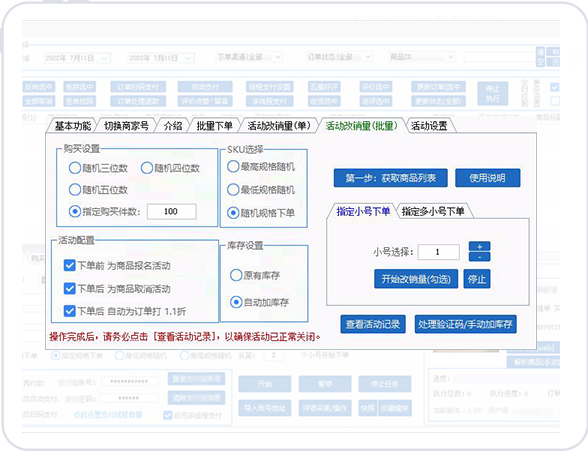Click the plus stepper for 小号选择
Viewport: 588px width, 451px height.
pos(479,246)
